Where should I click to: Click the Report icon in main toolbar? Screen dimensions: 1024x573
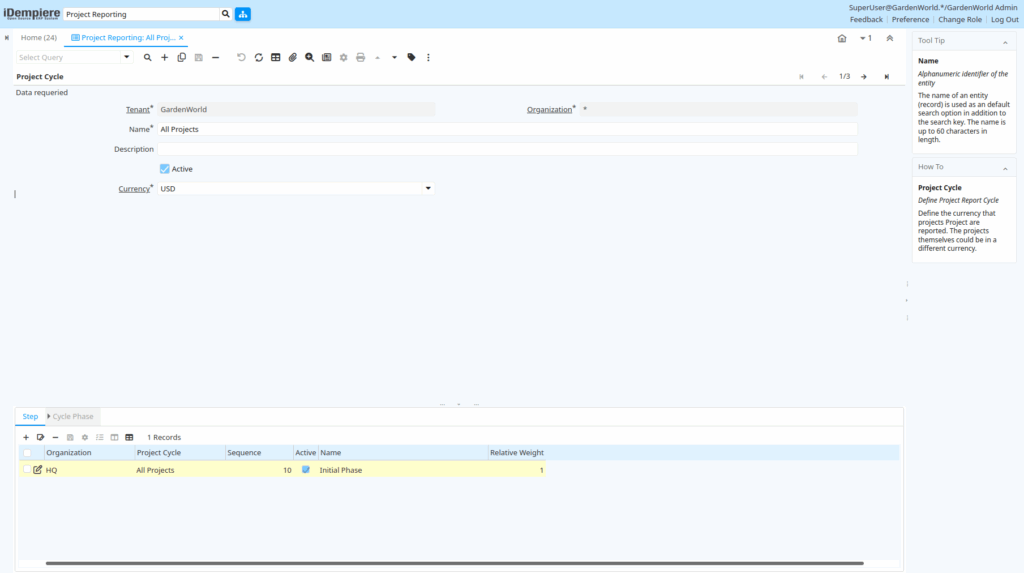click(327, 57)
